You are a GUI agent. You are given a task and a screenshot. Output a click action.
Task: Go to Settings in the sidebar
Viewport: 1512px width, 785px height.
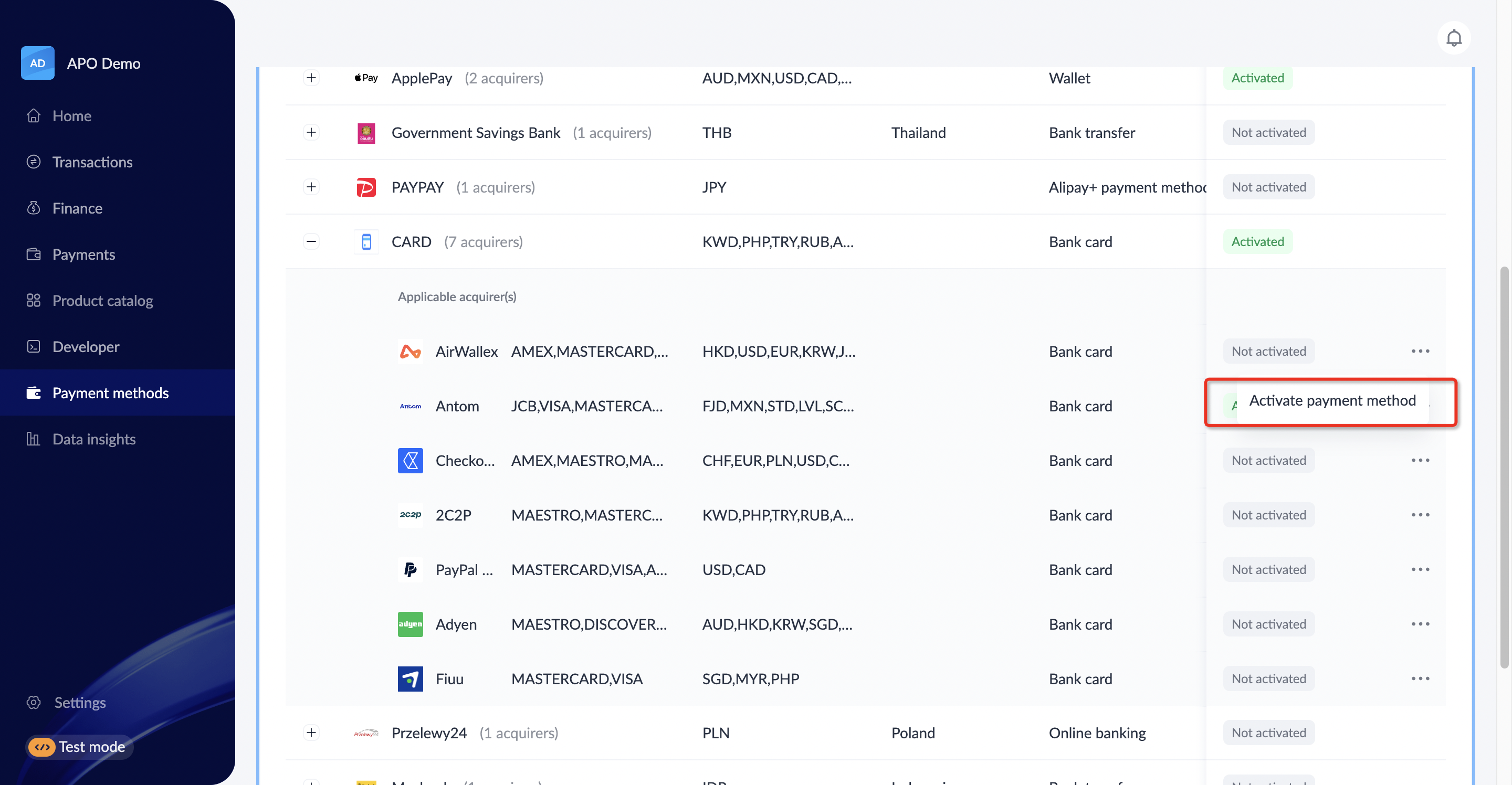pyautogui.click(x=80, y=702)
